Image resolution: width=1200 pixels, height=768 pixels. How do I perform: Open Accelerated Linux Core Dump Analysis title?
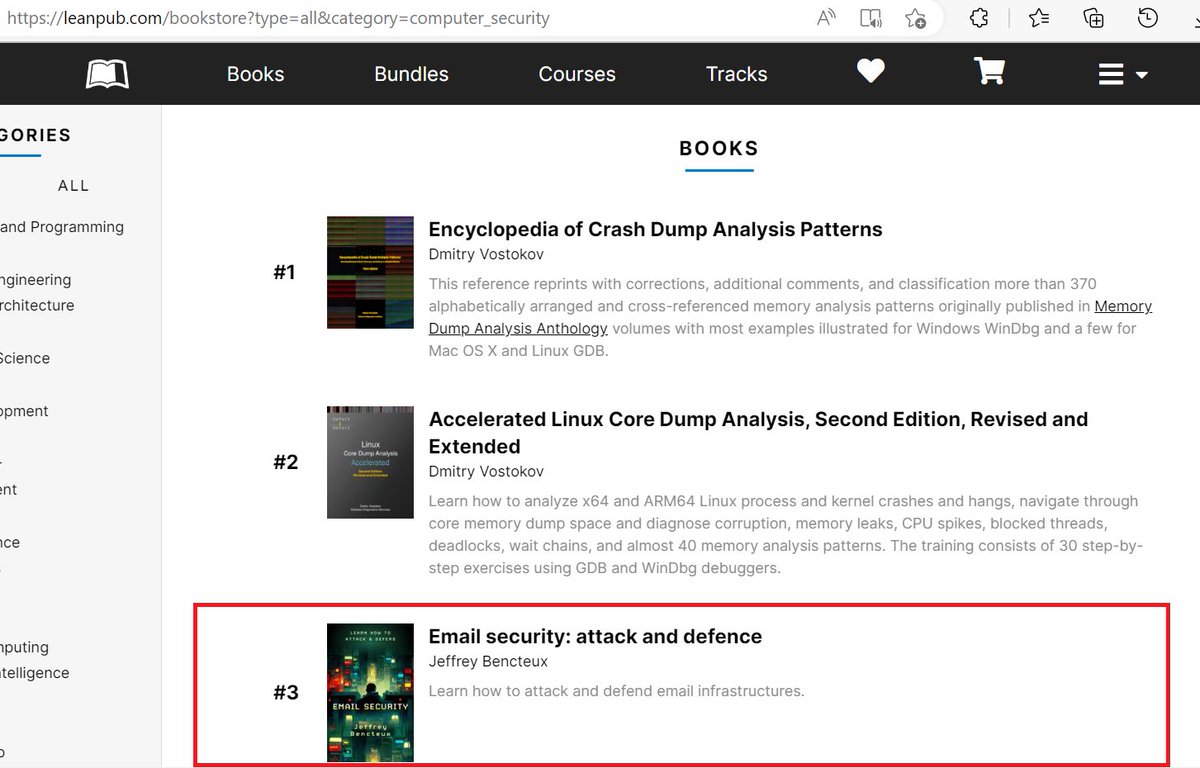[758, 432]
